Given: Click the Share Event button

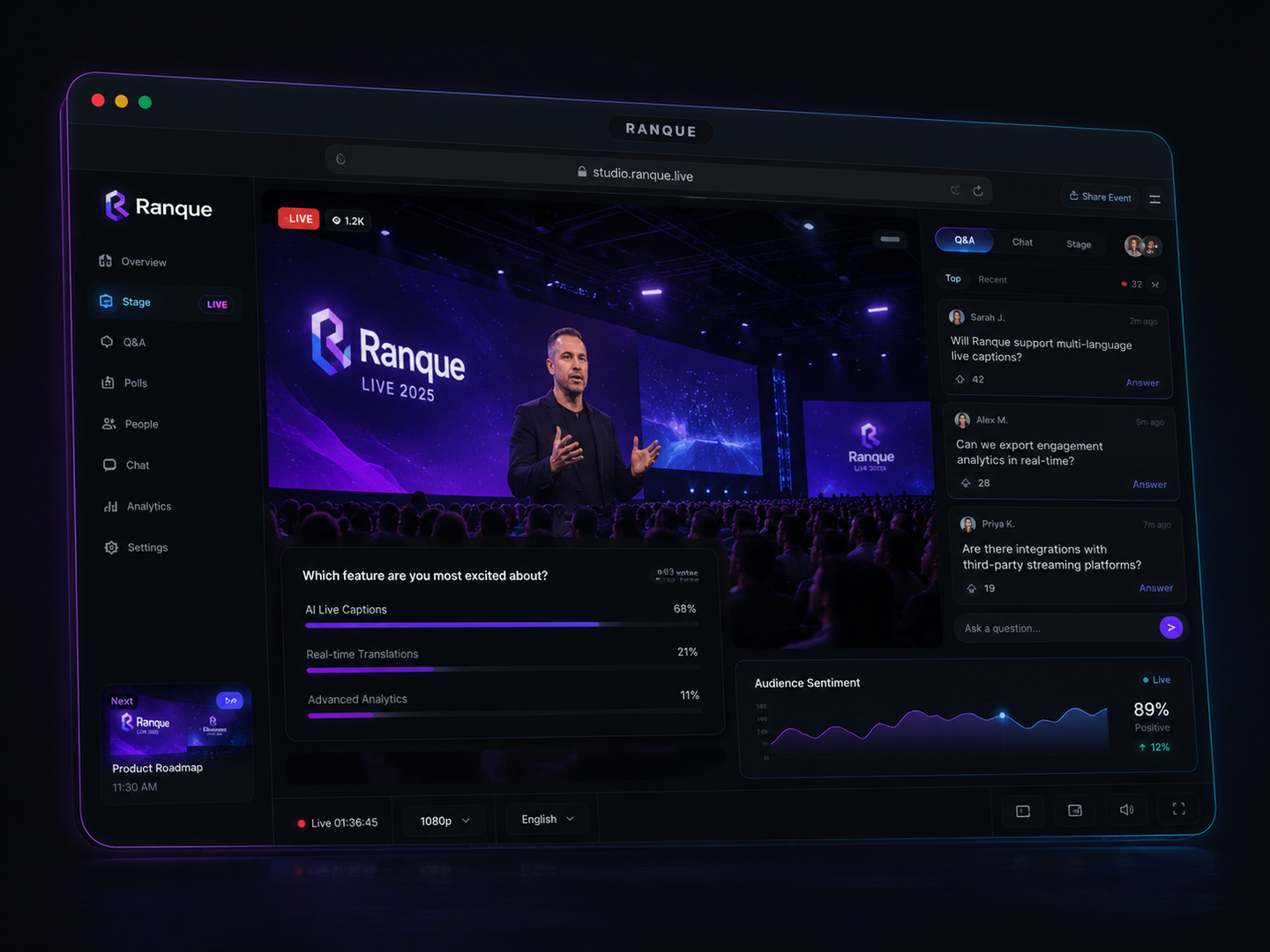Looking at the screenshot, I should pyautogui.click(x=1101, y=197).
